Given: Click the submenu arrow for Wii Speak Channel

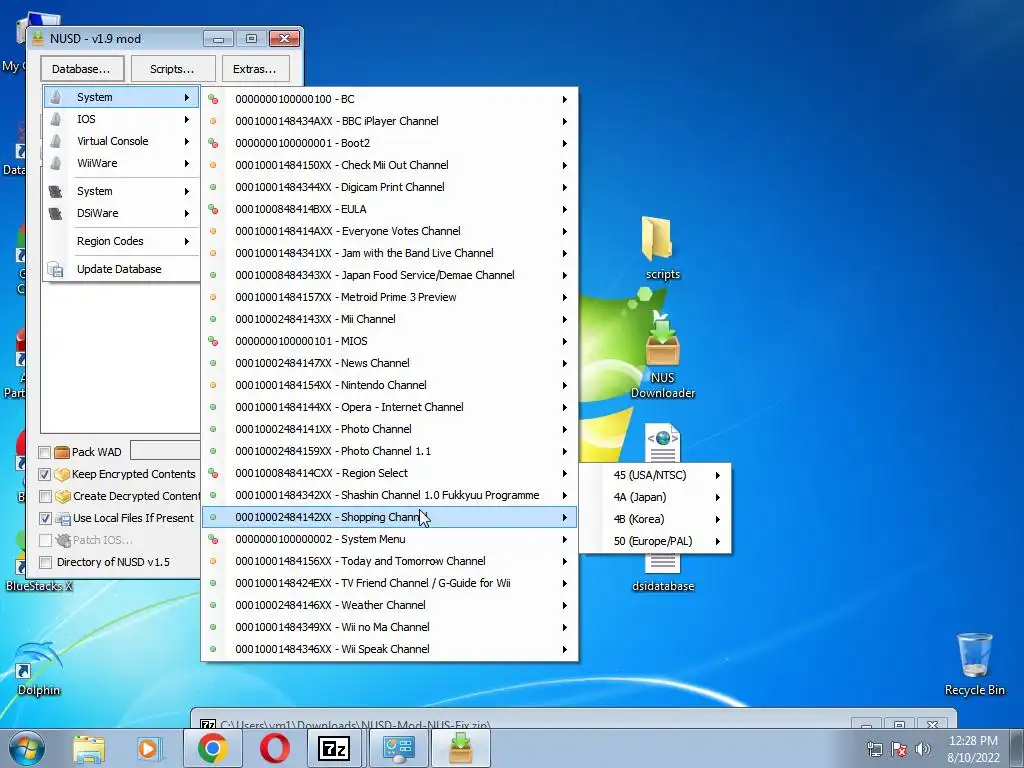Looking at the screenshot, I should 564,649.
